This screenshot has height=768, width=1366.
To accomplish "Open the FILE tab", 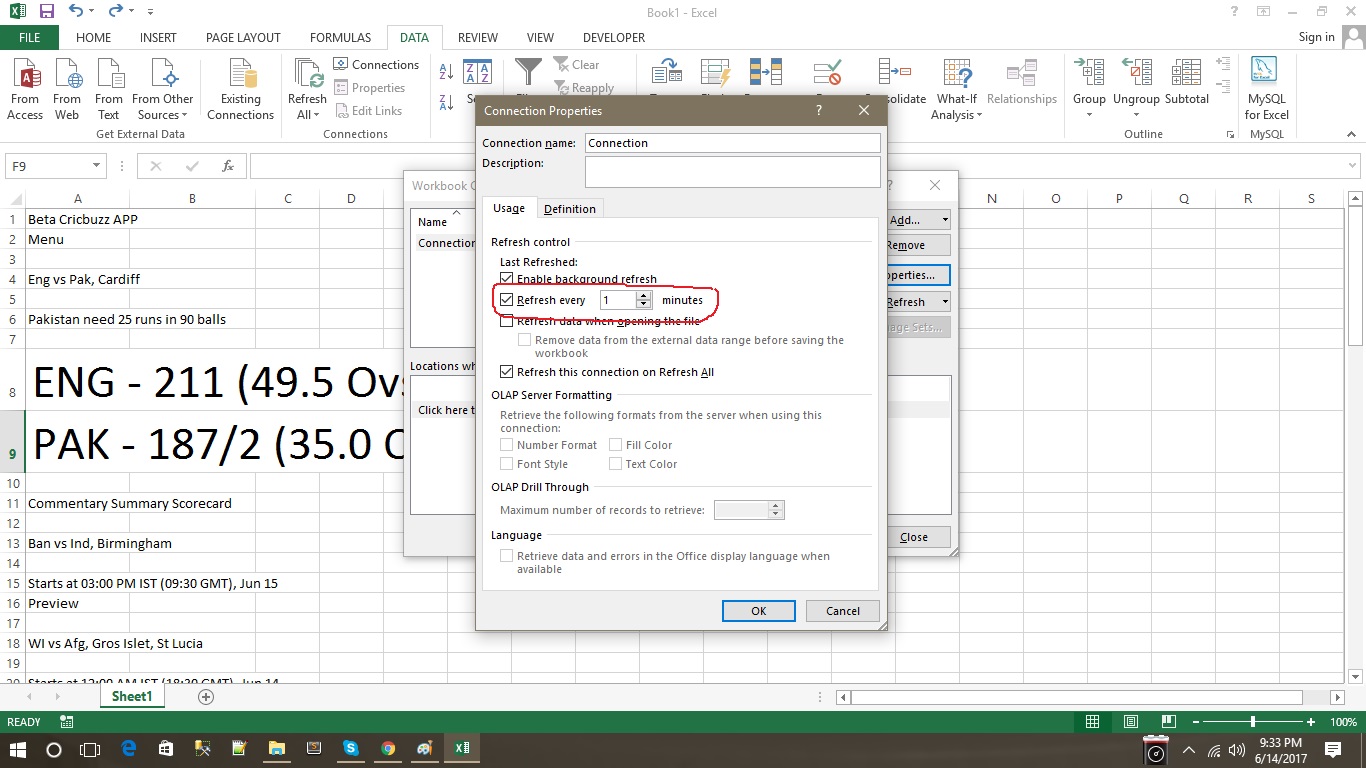I will coord(30,38).
